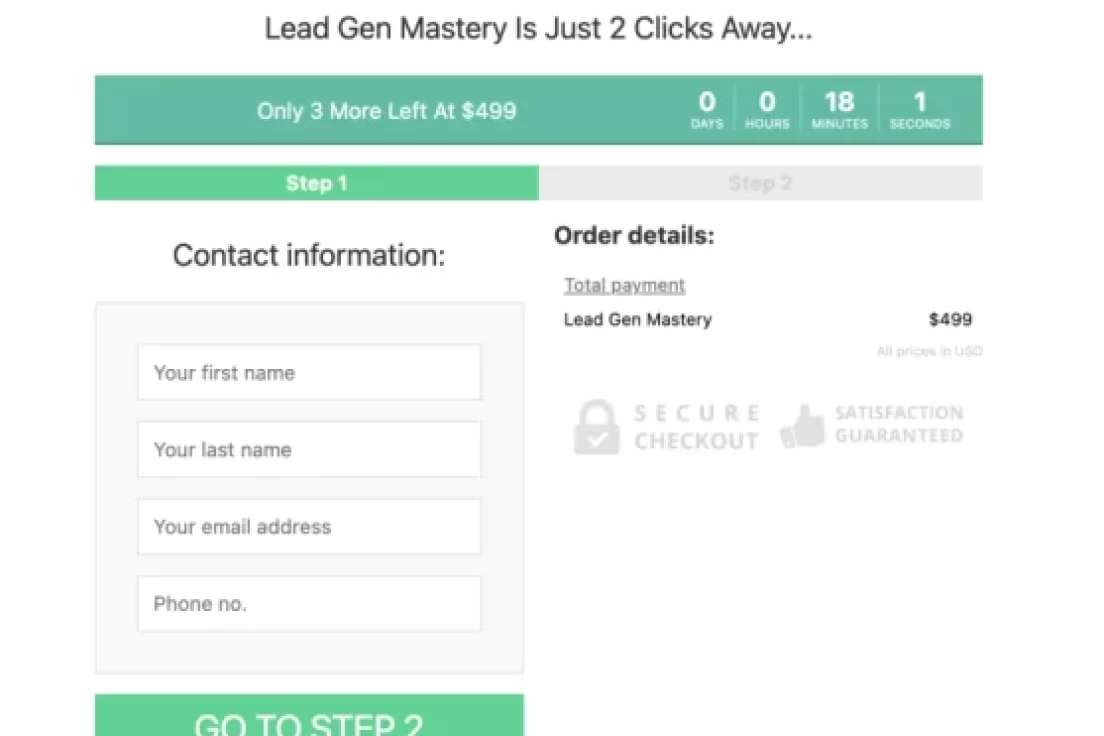Screen dimensions: 1104x736
Task: Click the Order details heading
Action: point(634,235)
